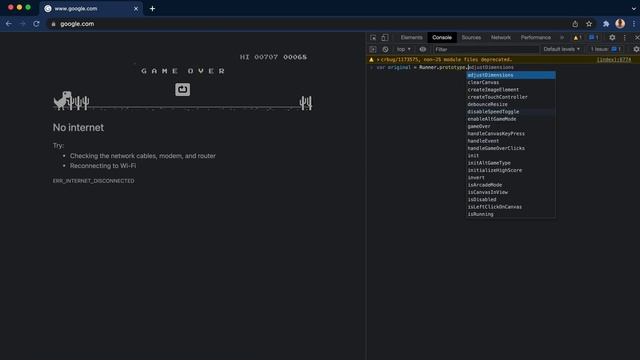640x360 pixels.
Task: Switch to the Sources tab
Action: (471, 38)
